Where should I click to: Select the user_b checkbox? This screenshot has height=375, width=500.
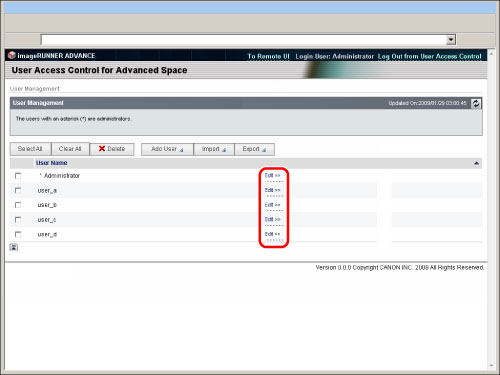tap(18, 205)
